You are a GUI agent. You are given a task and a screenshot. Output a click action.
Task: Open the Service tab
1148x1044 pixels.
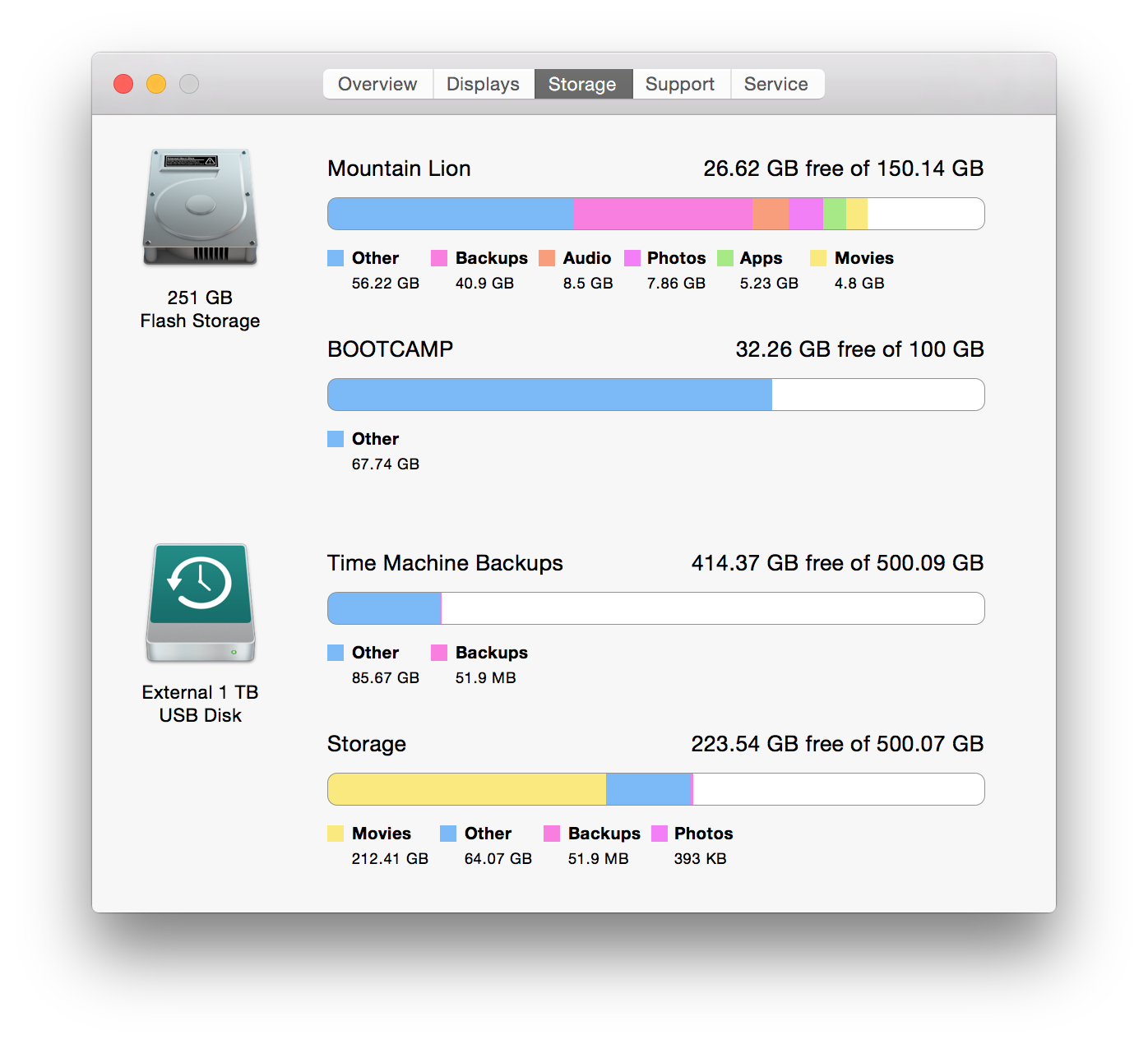(x=777, y=84)
